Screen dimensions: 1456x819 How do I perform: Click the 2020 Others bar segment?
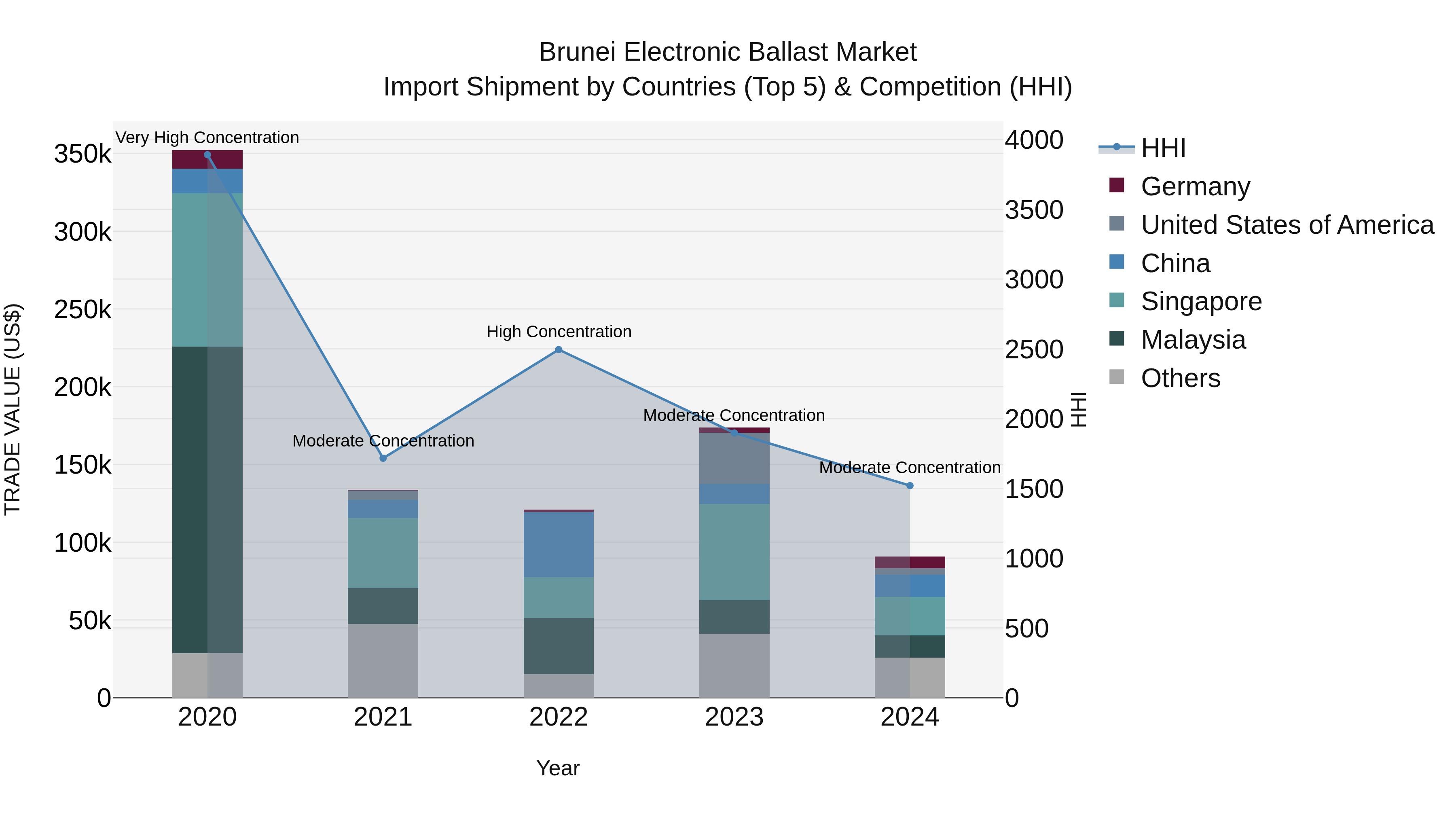[207, 675]
